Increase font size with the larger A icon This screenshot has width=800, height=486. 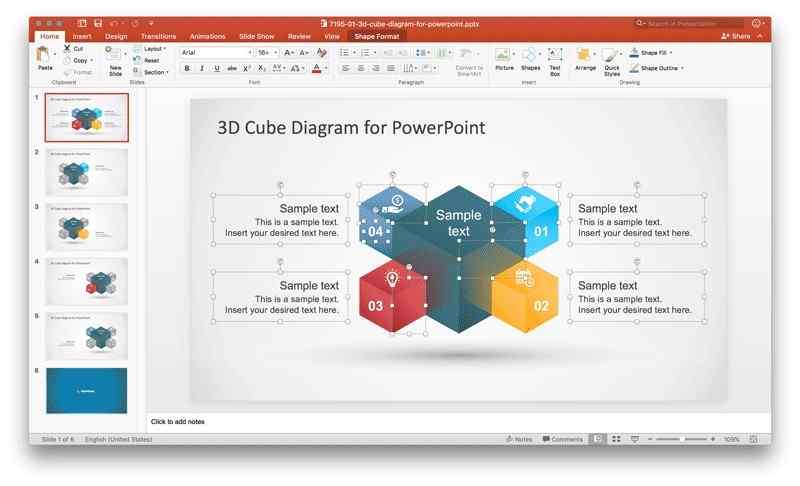[x=288, y=53]
